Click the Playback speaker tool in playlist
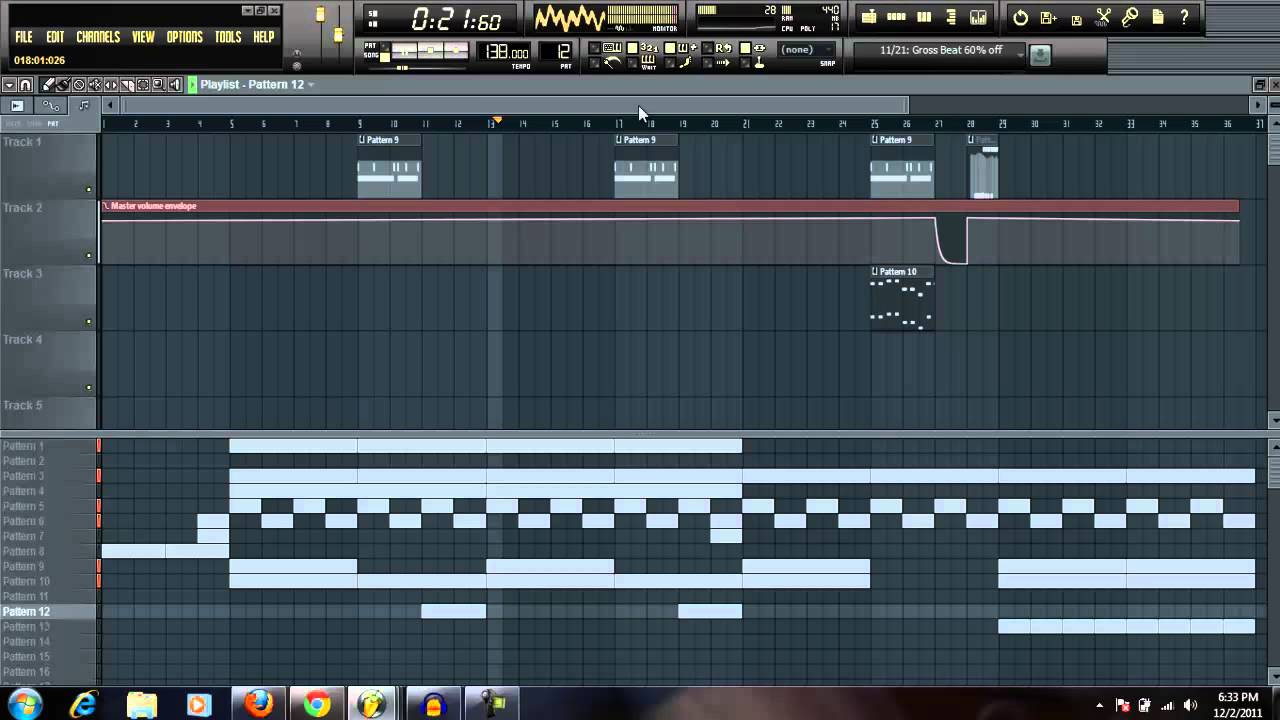Image resolution: width=1280 pixels, height=720 pixels. click(x=175, y=85)
